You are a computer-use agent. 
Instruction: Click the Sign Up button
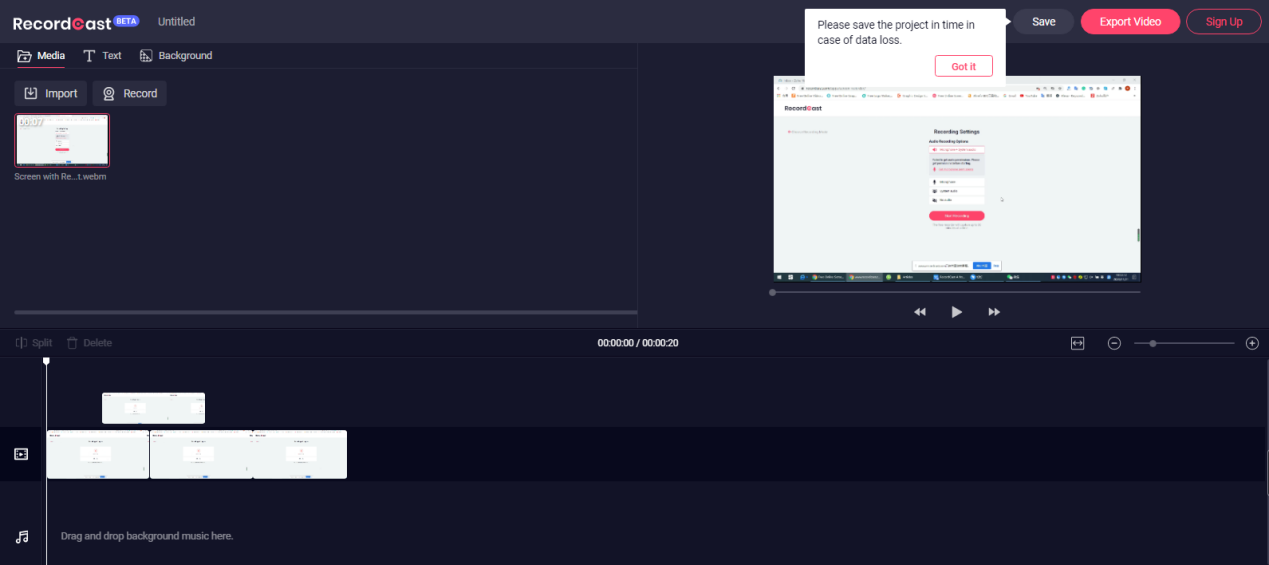[1224, 22]
